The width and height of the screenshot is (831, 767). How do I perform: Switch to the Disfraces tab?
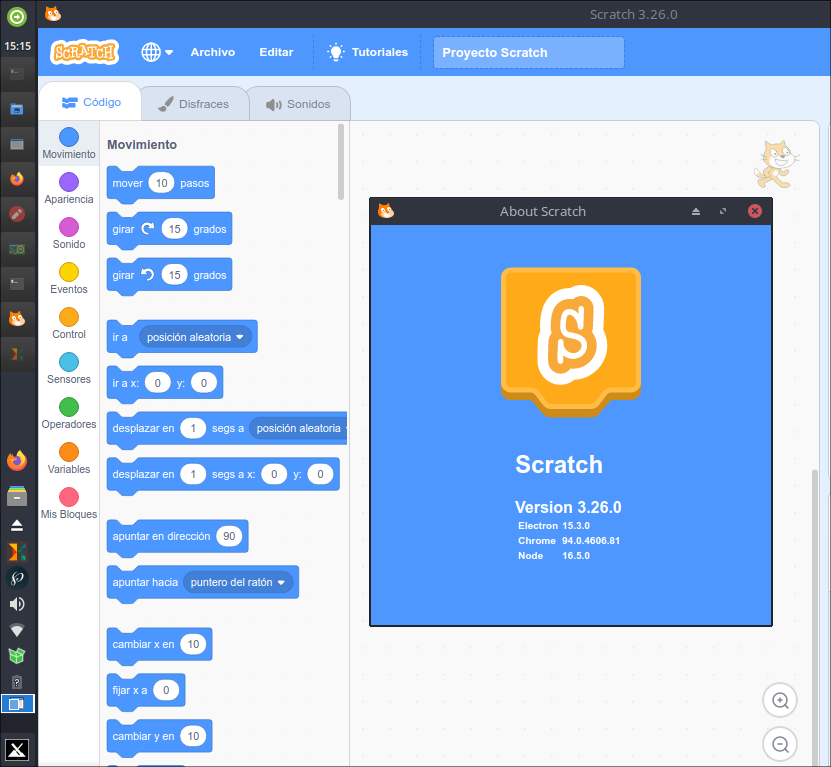coord(195,104)
